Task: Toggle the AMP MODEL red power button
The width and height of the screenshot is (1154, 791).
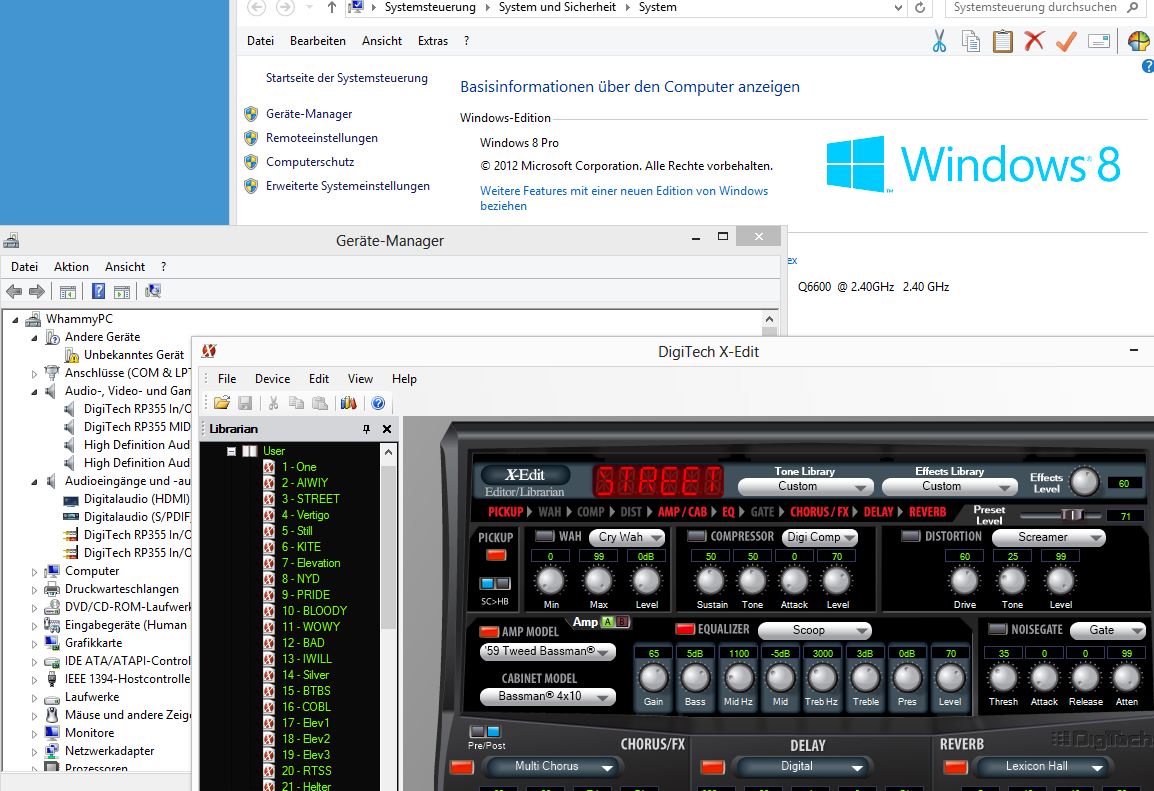Action: [489, 631]
